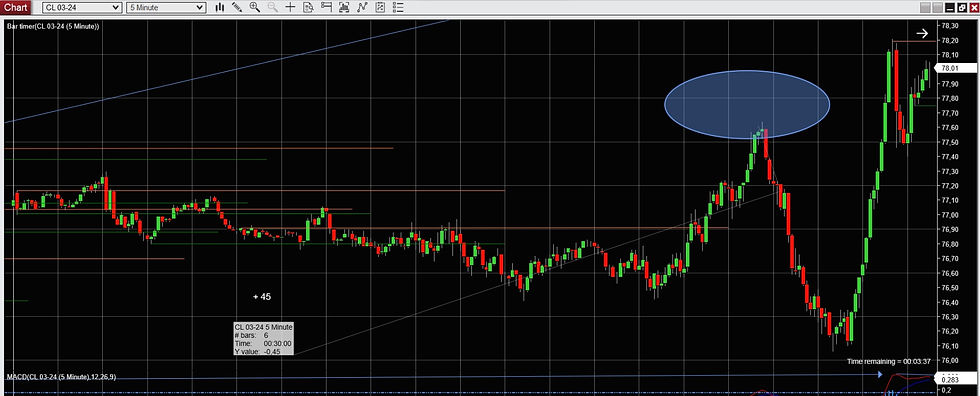The width and height of the screenshot is (980, 396).
Task: Click the Time: 00:30:00 row
Action: (262, 344)
